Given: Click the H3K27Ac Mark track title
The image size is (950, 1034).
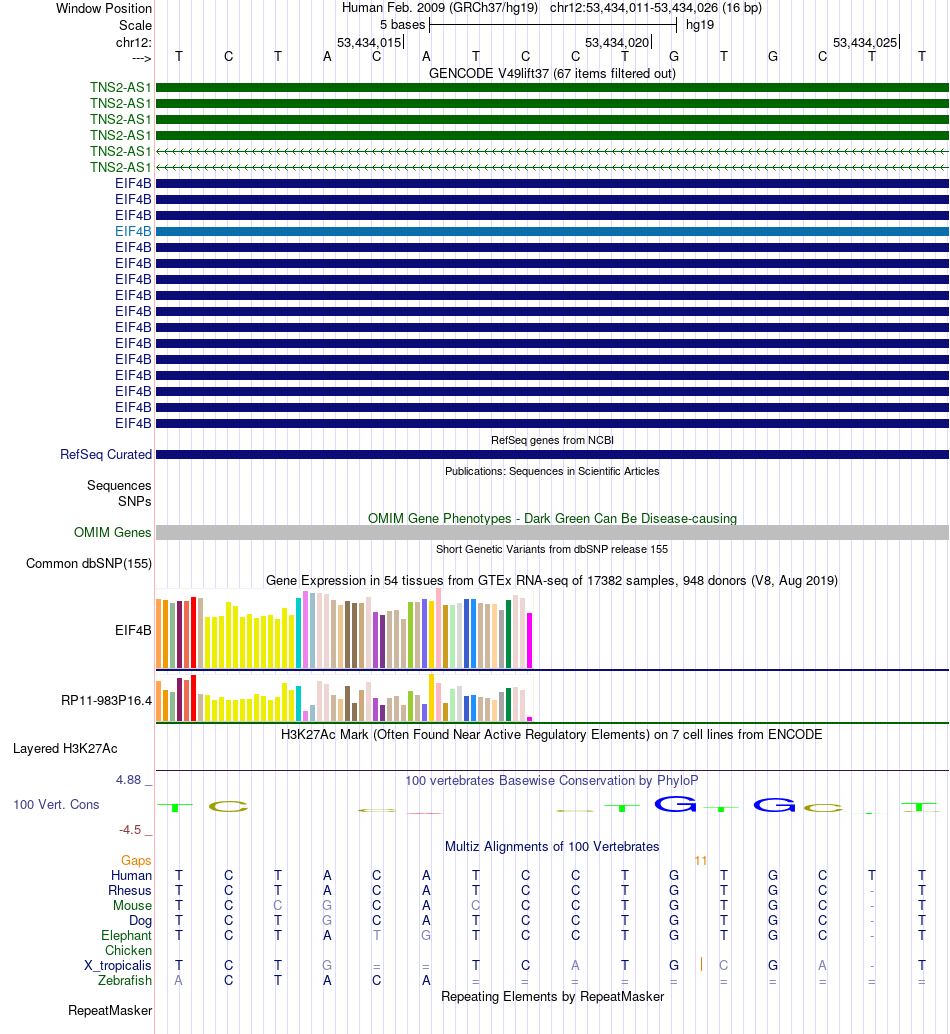Looking at the screenshot, I should [552, 734].
